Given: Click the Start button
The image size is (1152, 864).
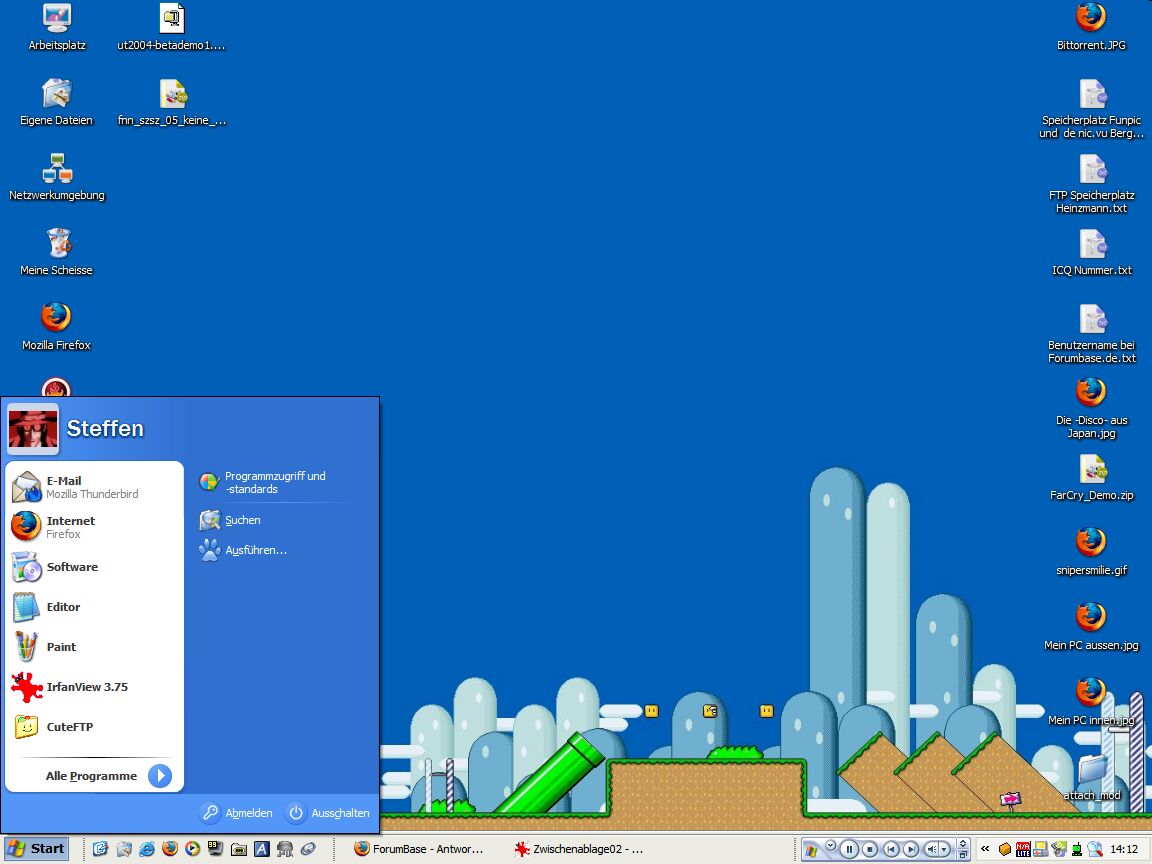Looking at the screenshot, I should point(36,849).
